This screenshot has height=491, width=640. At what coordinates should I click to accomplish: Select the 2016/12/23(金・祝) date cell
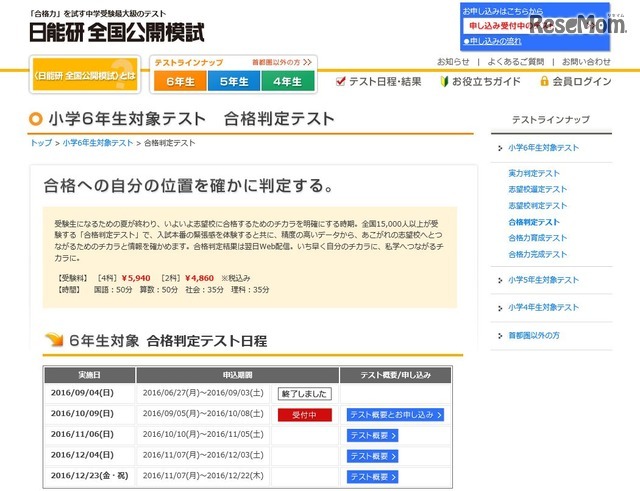click(x=89, y=475)
